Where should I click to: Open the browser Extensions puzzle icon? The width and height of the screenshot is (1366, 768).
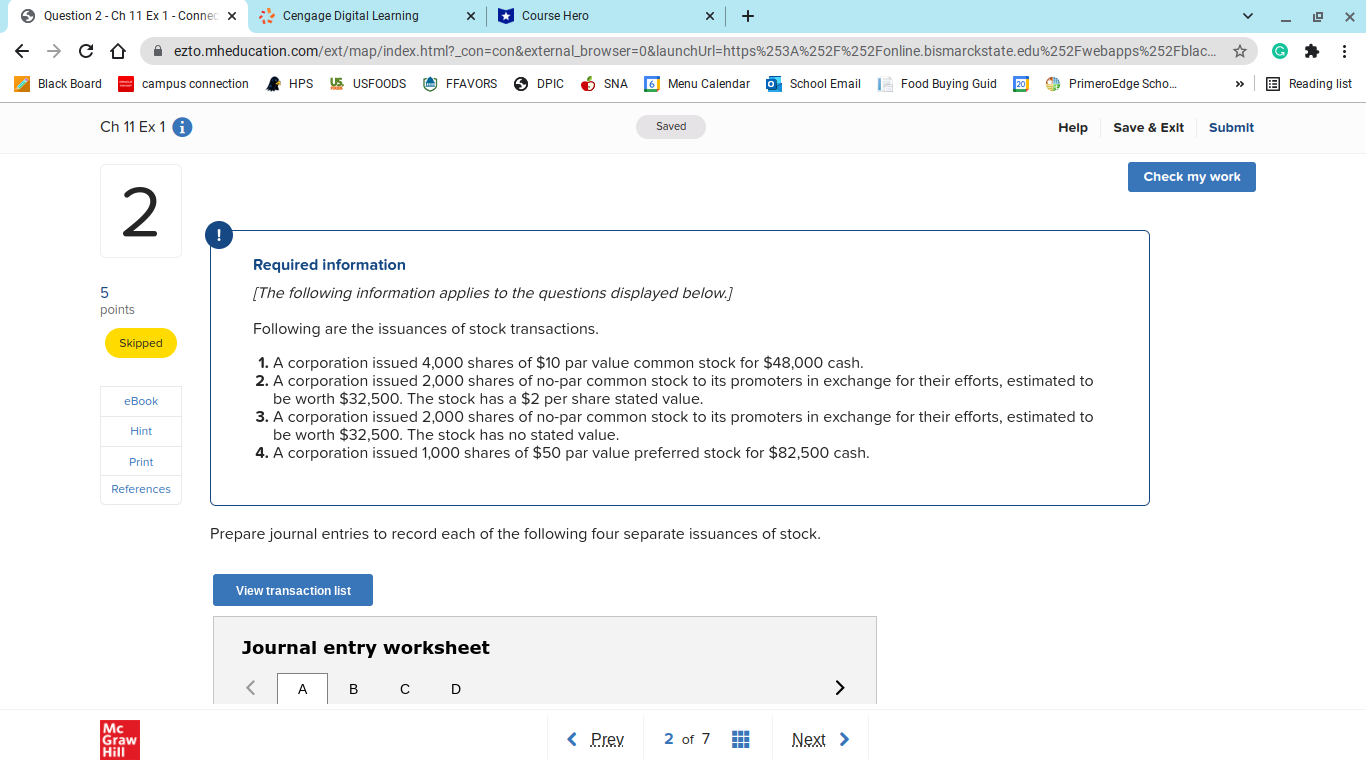[1312, 51]
